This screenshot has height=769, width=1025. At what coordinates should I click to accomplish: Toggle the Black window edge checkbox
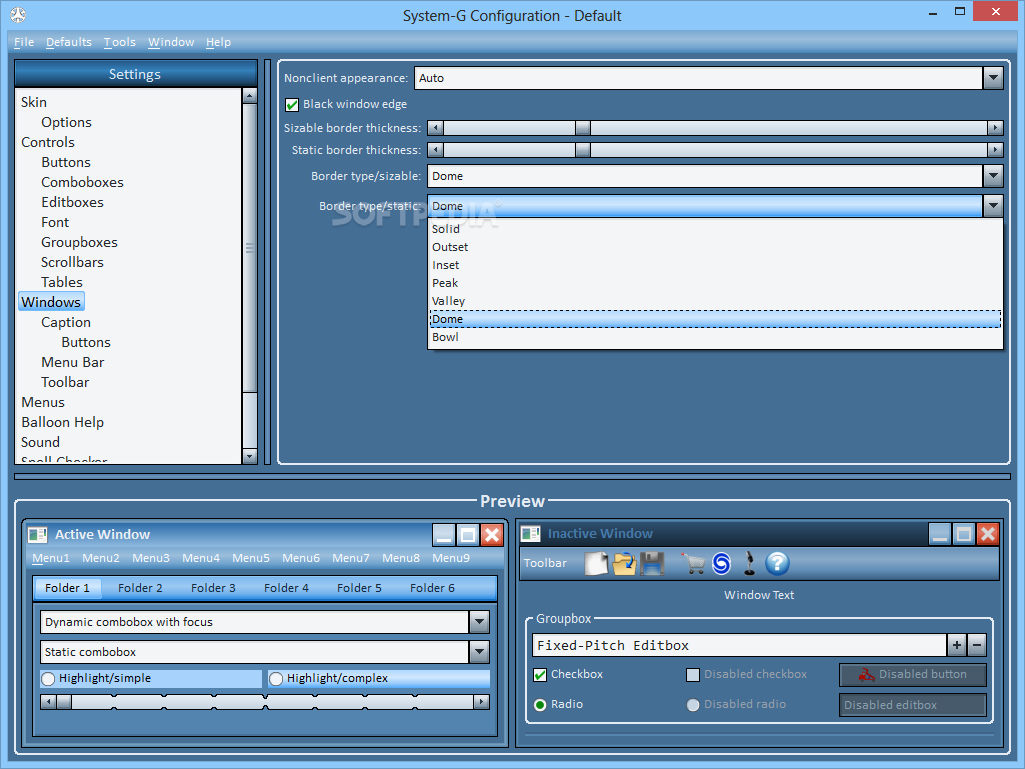[292, 105]
